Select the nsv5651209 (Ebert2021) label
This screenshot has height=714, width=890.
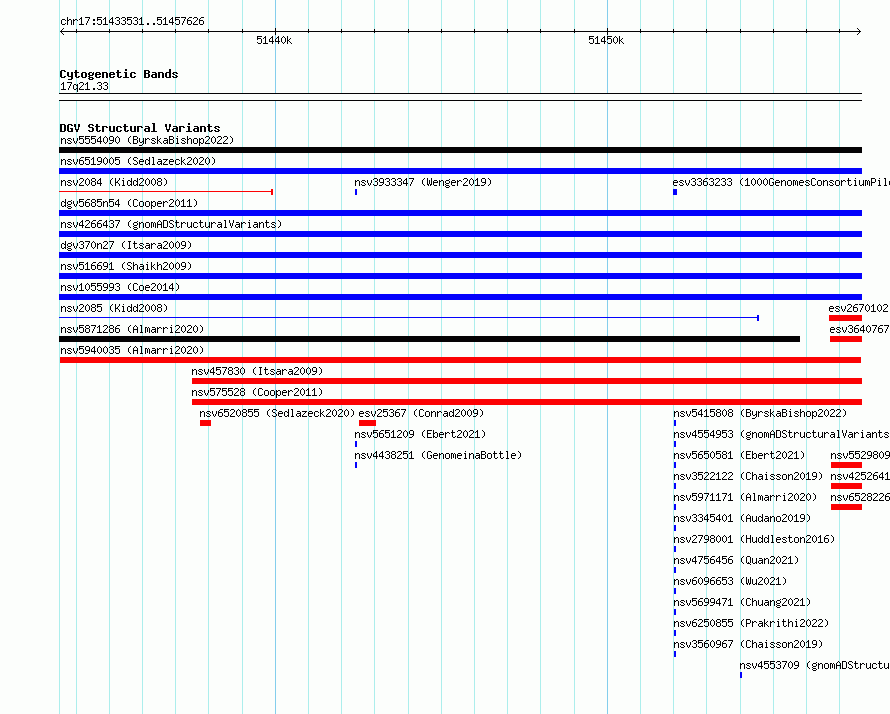click(x=420, y=434)
